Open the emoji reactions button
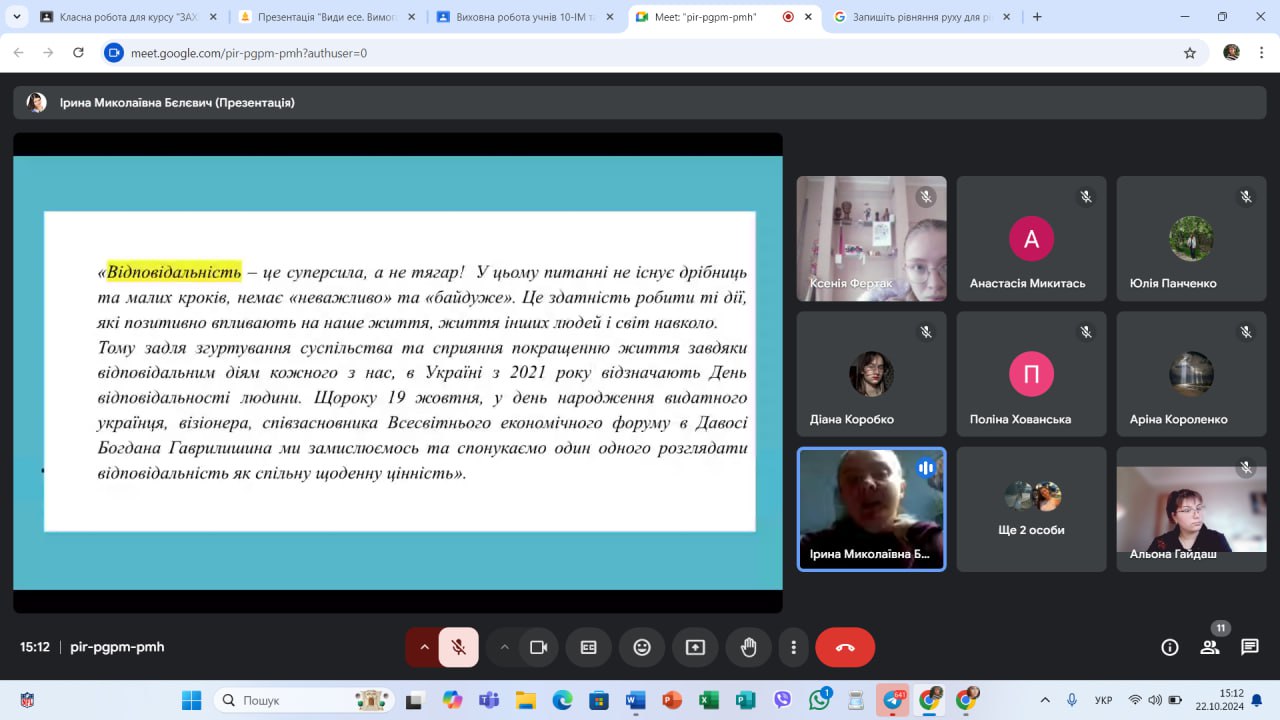Screen dimensions: 1280x720 tap(642, 647)
